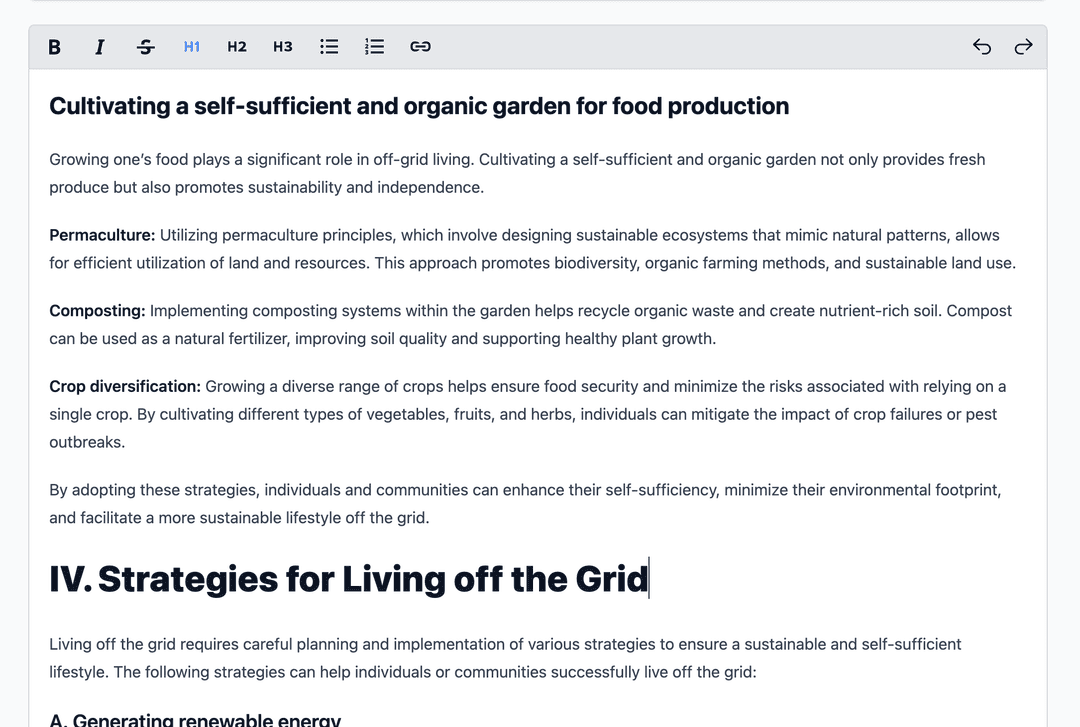Toggle off the active H1 heading style
Screen dimensions: 1080x727
[x=191, y=46]
